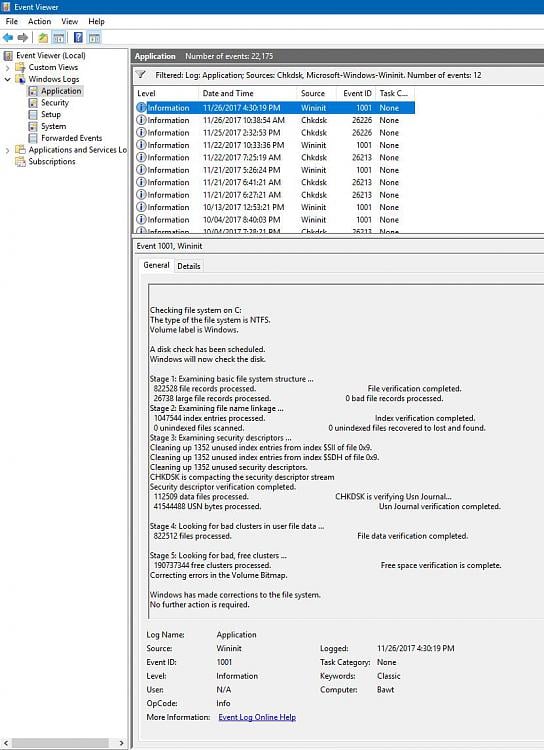Click the filter funnel icon

click(141, 75)
